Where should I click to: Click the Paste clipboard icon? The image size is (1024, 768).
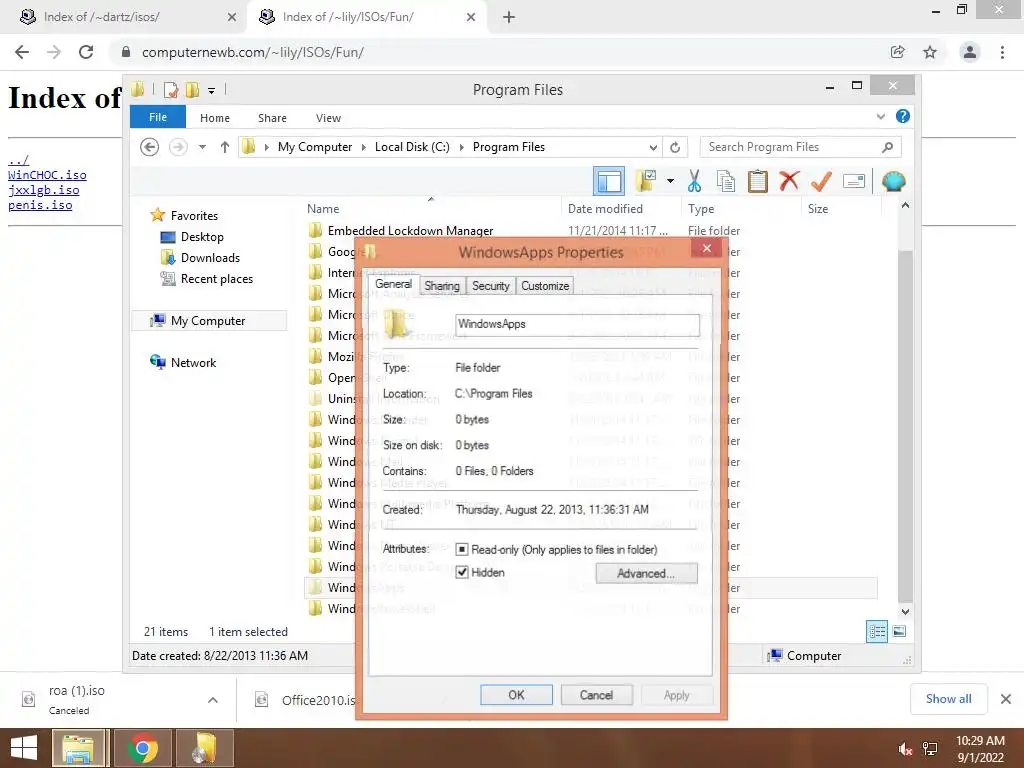758,181
